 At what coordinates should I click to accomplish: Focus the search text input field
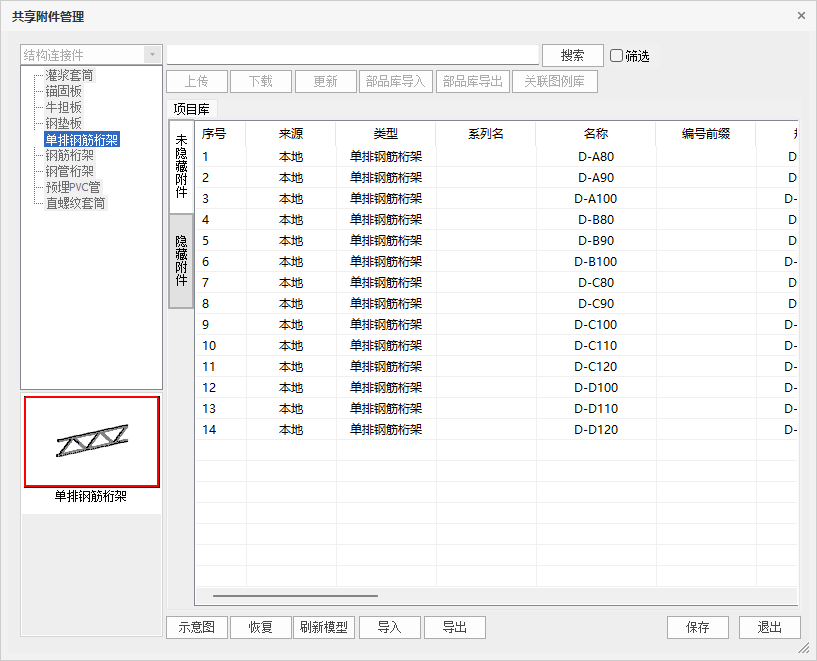coord(352,55)
